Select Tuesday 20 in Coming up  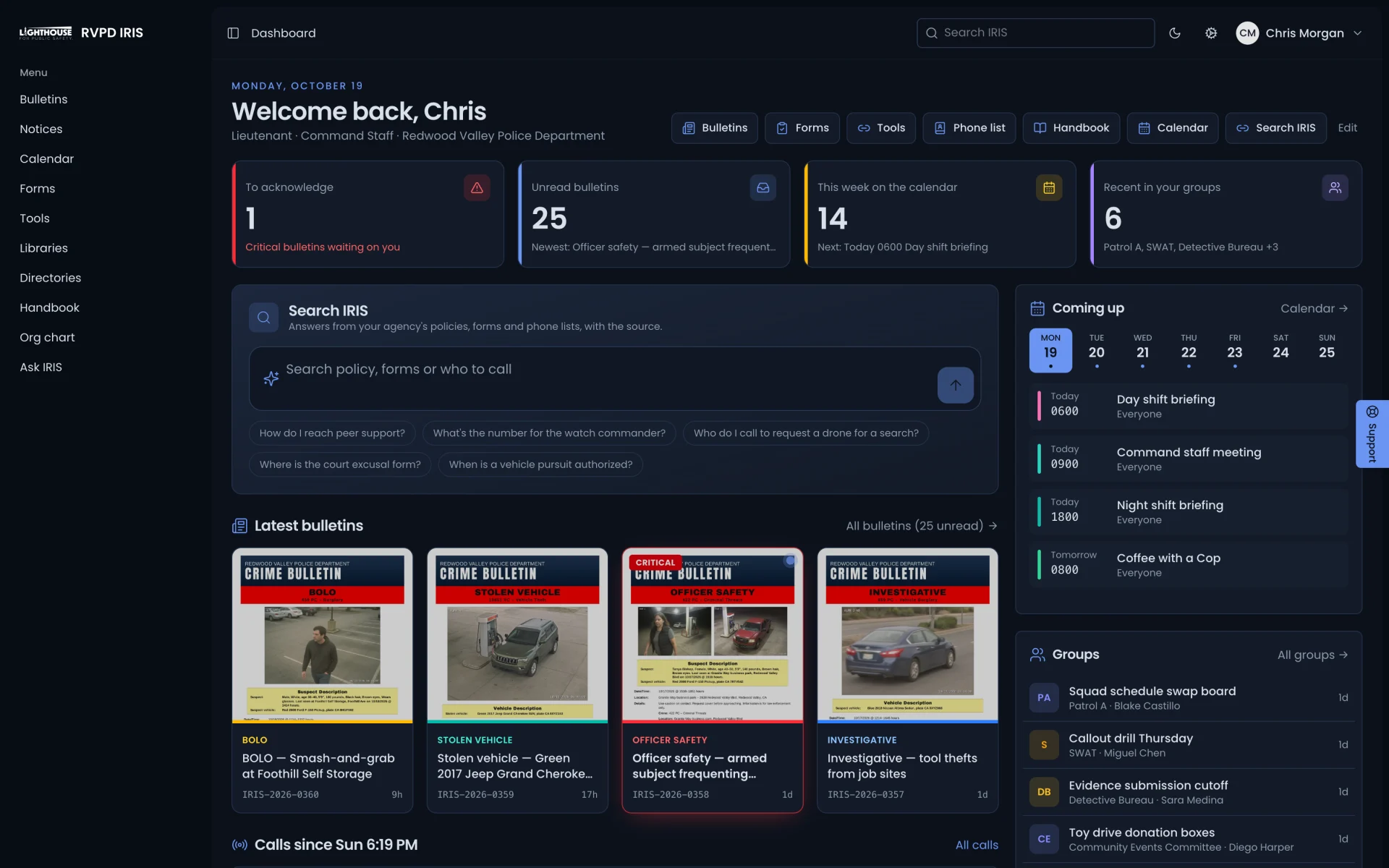1097,350
